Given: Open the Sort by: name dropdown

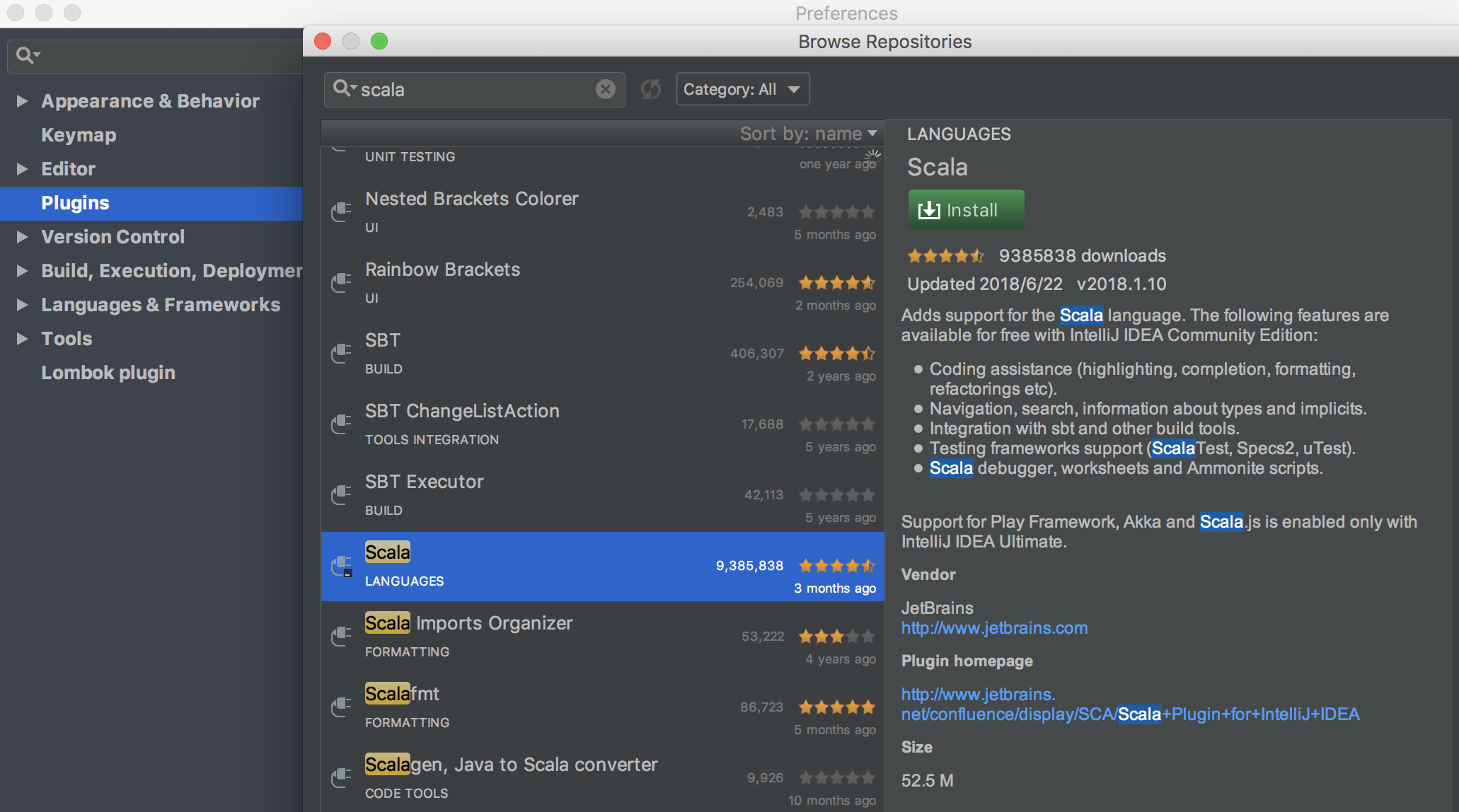Looking at the screenshot, I should (x=808, y=134).
